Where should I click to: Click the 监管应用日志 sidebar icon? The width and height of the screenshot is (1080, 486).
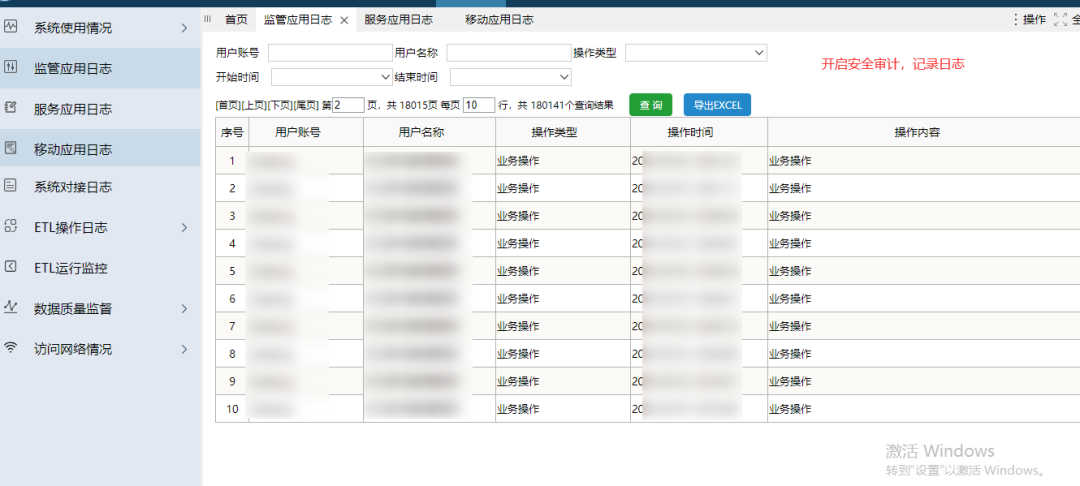point(11,68)
